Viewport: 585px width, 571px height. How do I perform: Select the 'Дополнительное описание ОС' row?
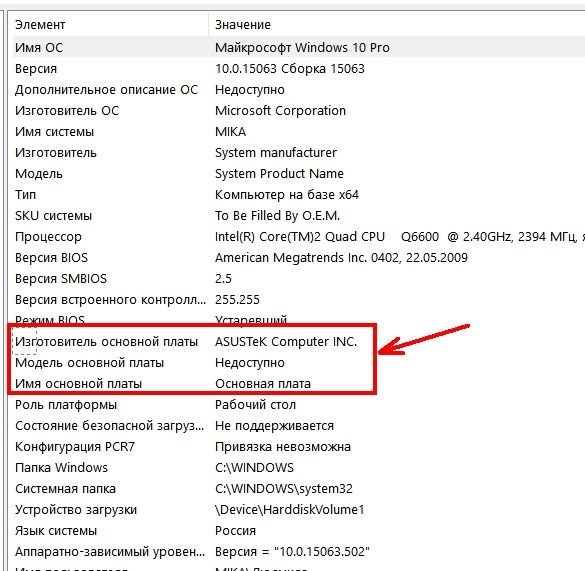298,90
